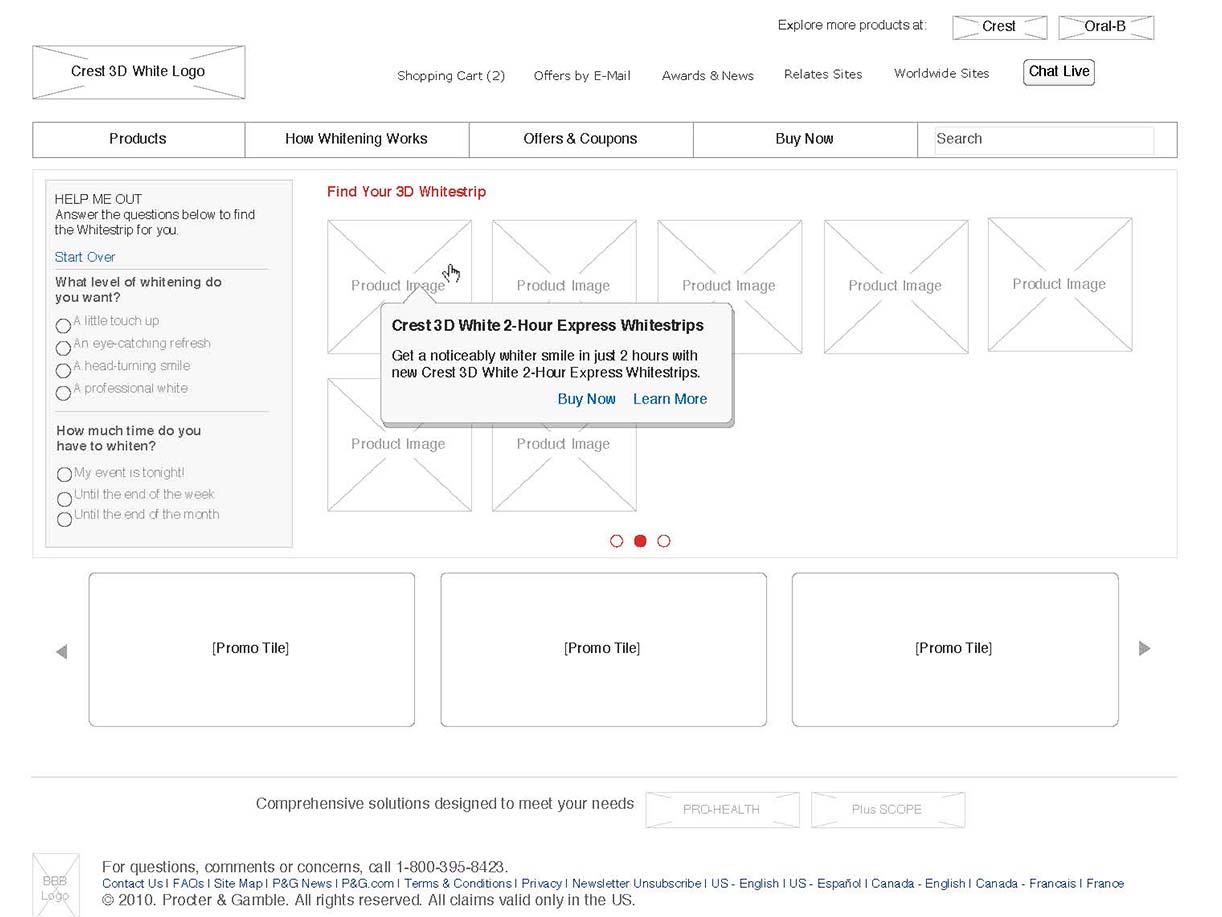The width and height of the screenshot is (1222, 917).
Task: Click the PRO-HEALTH logo
Action: coord(722,810)
